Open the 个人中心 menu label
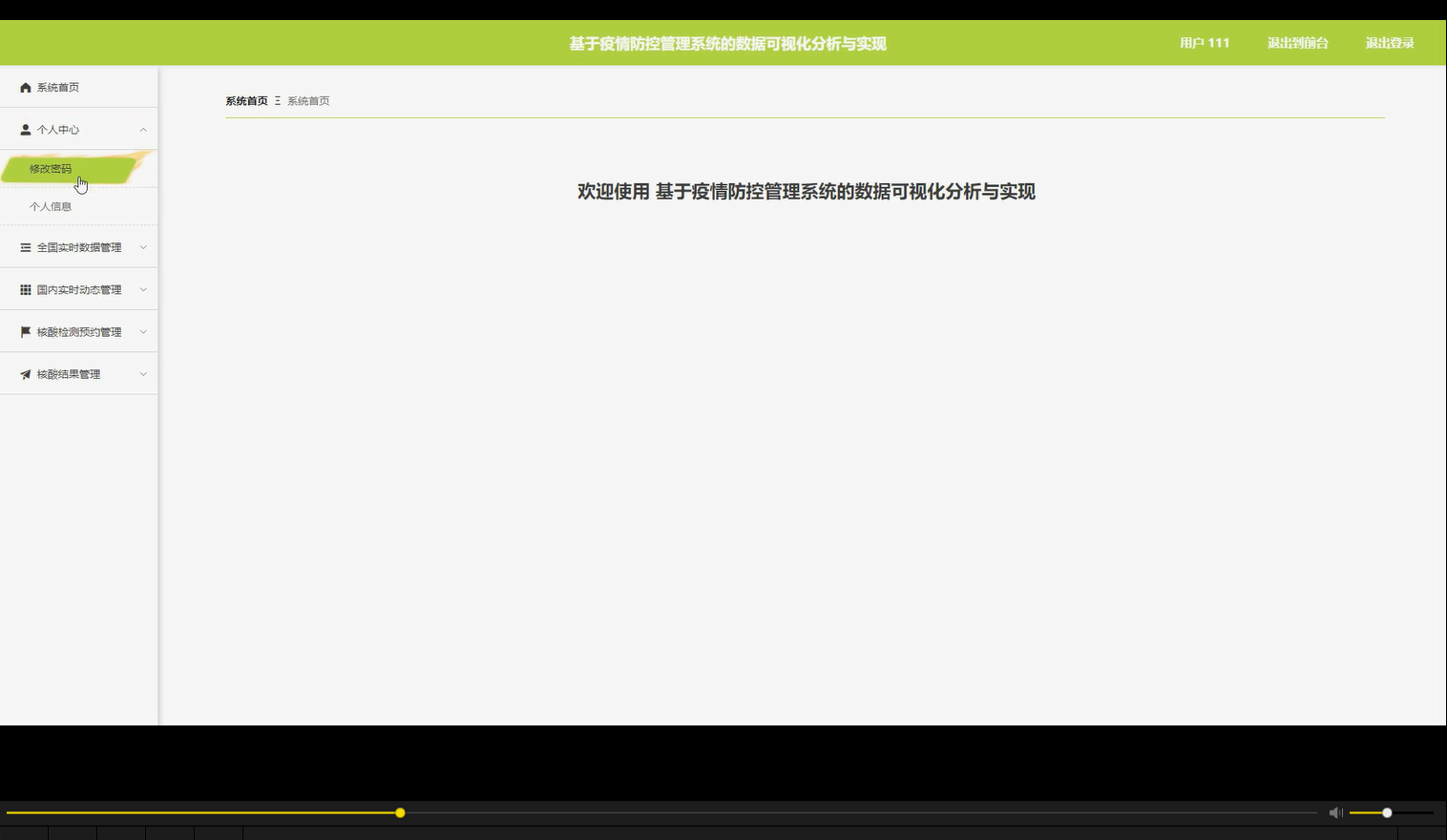The width and height of the screenshot is (1447, 840). 58,130
